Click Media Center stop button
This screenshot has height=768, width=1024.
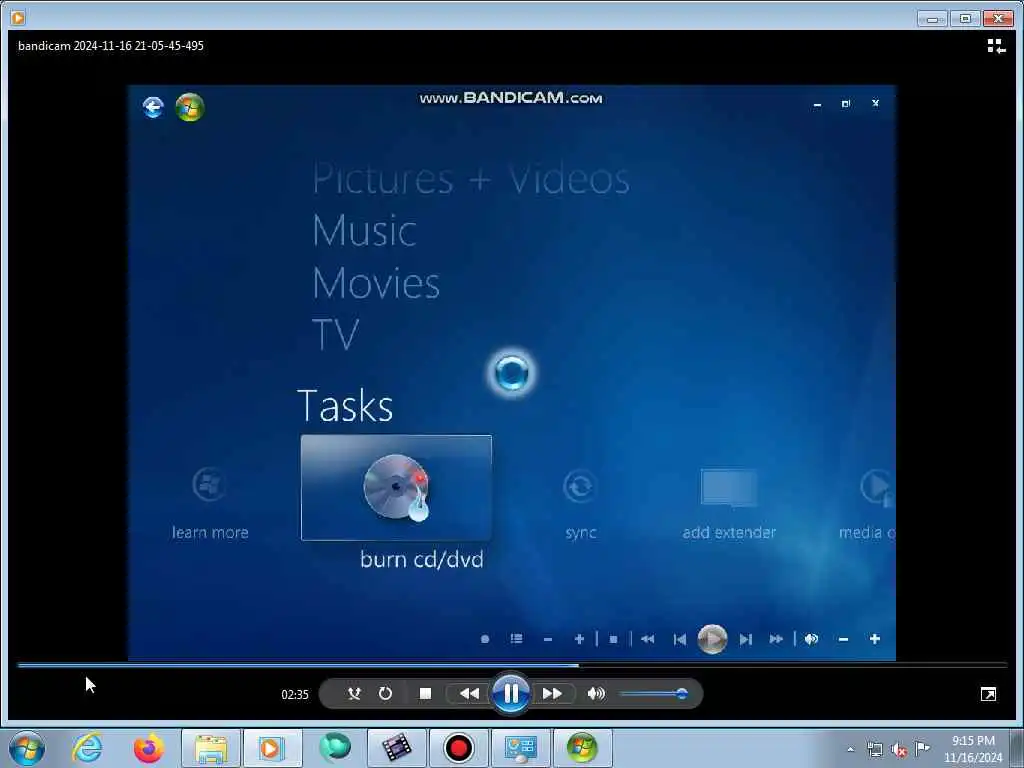pos(613,639)
